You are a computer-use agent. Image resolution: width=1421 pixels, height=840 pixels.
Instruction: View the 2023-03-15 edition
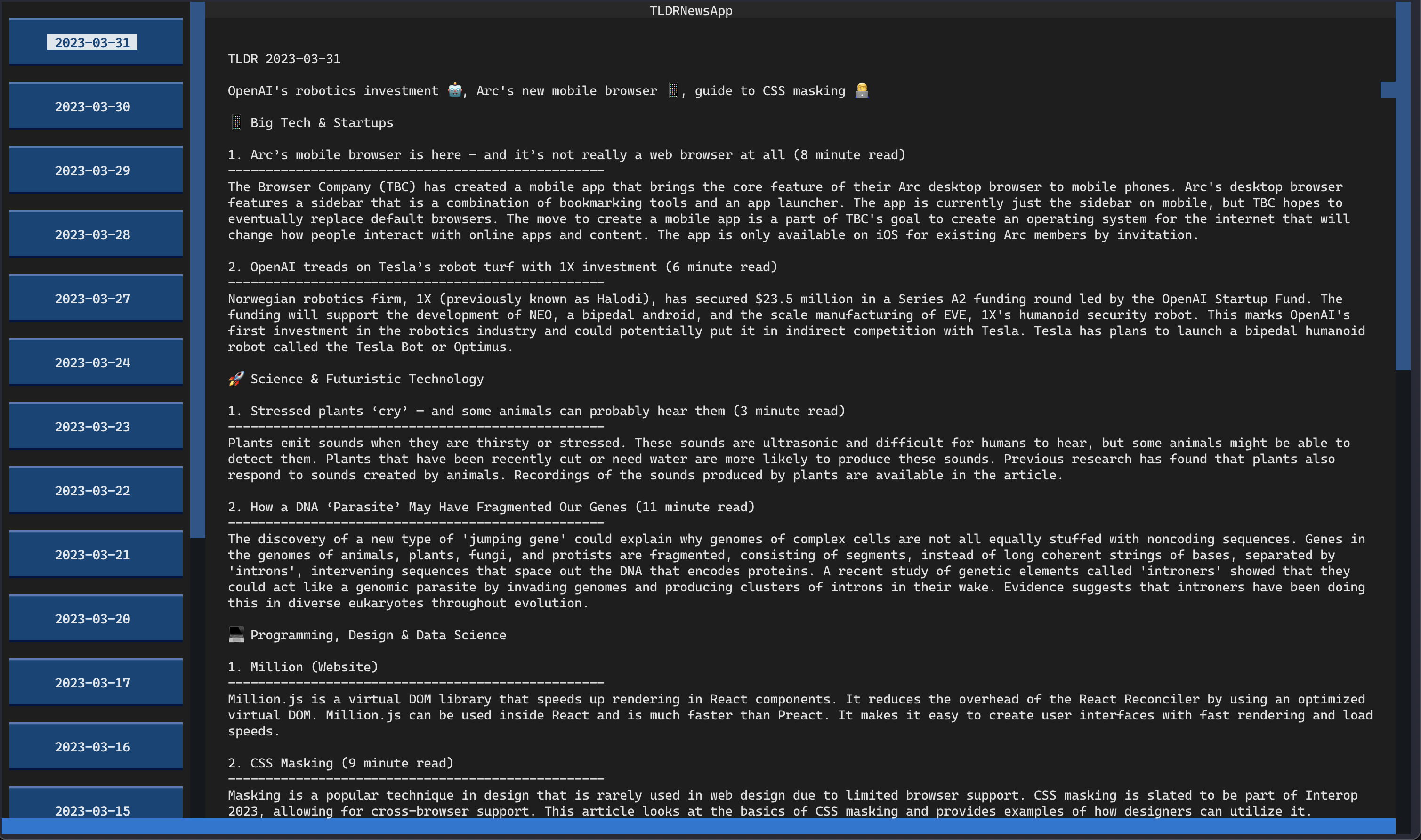click(96, 803)
